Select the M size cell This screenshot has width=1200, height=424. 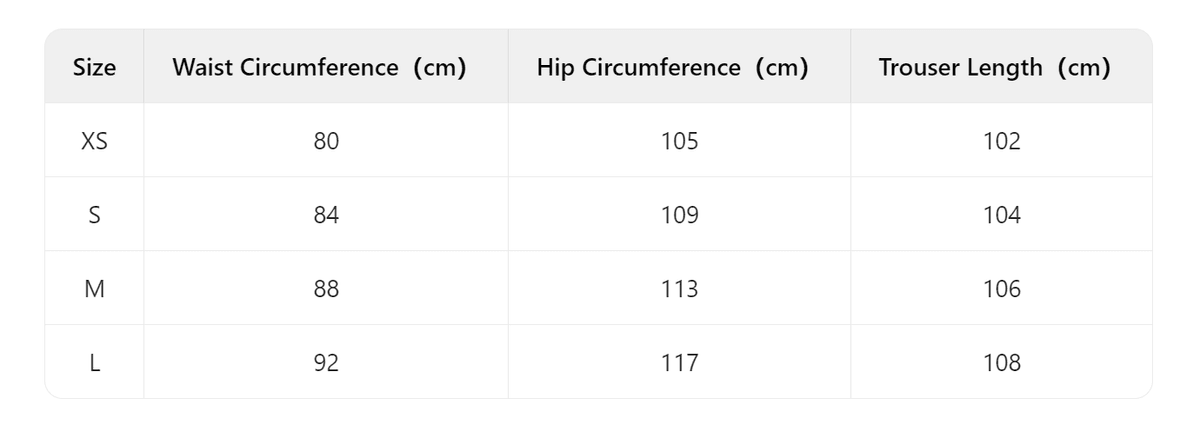tap(94, 289)
